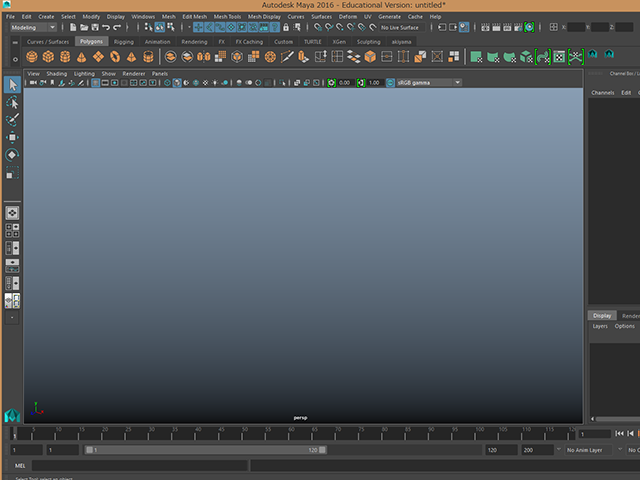Activate the Rotate tool
Viewport: 640px width, 480px height.
coord(12,155)
